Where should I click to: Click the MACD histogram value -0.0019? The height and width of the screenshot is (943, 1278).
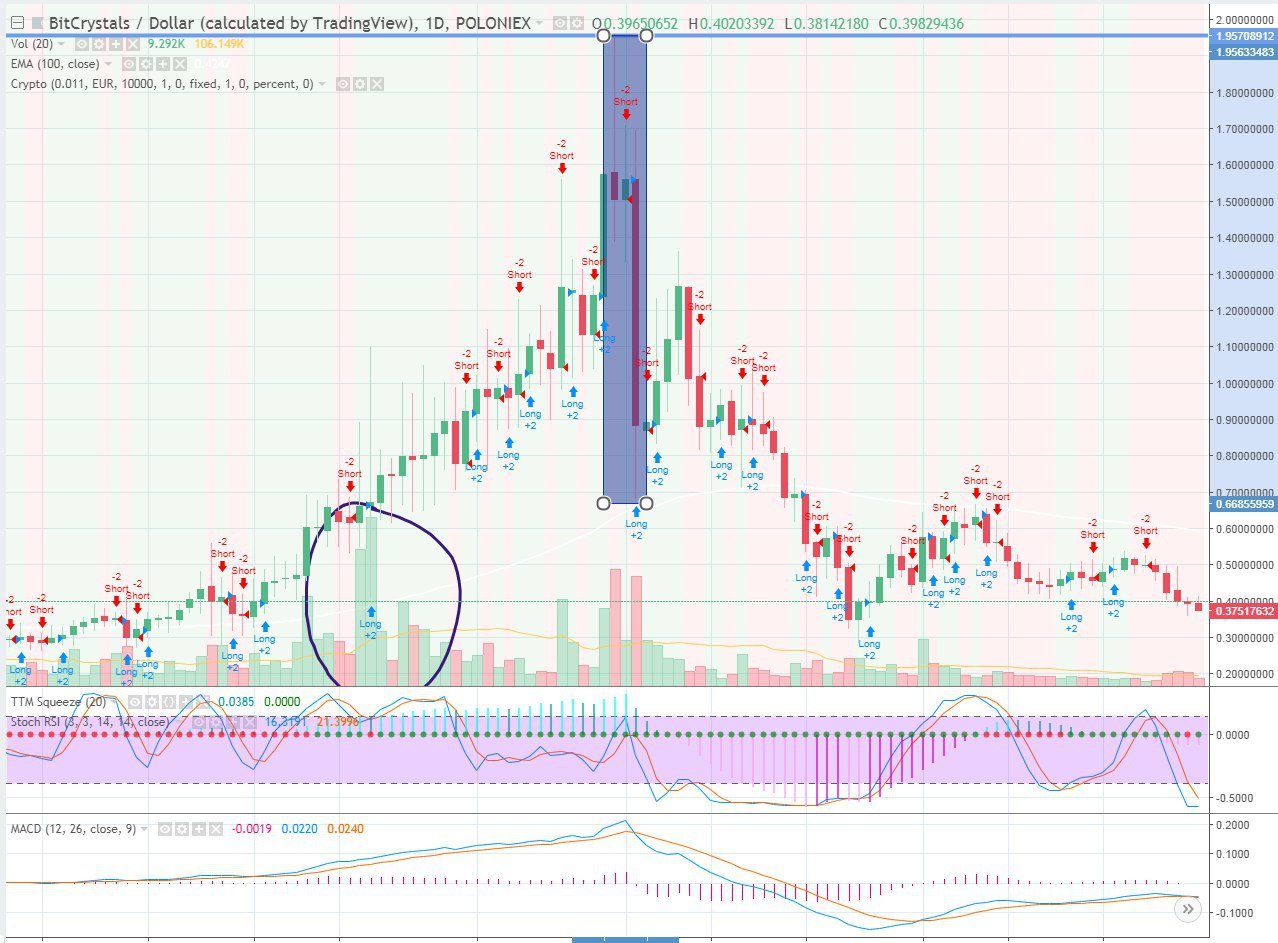(x=251, y=829)
